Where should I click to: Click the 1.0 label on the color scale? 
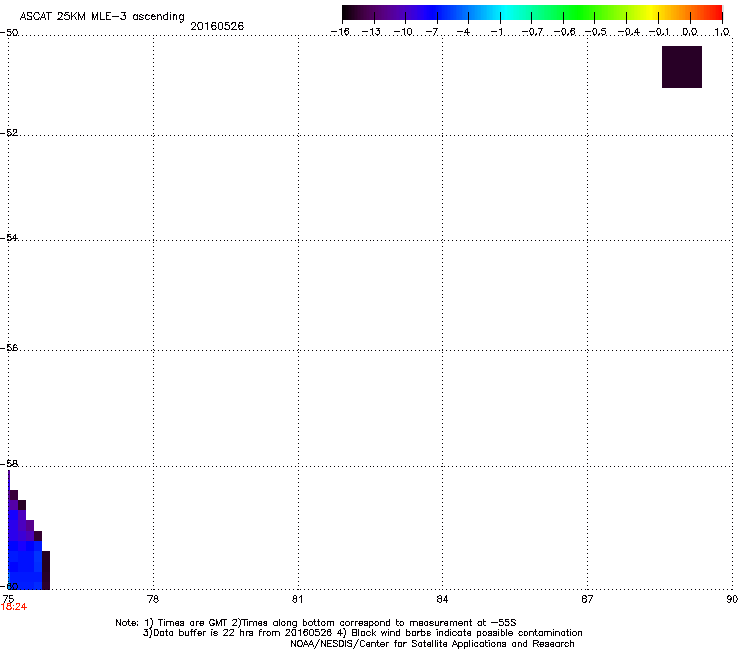tap(722, 32)
